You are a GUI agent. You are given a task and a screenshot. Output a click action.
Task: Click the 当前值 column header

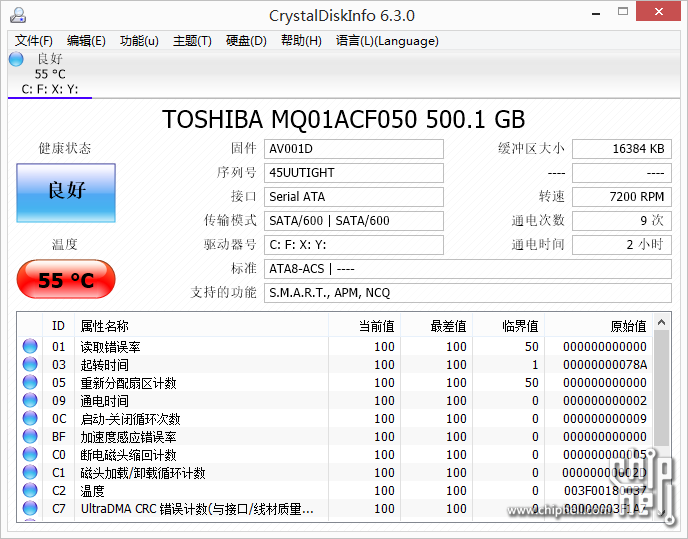point(365,326)
